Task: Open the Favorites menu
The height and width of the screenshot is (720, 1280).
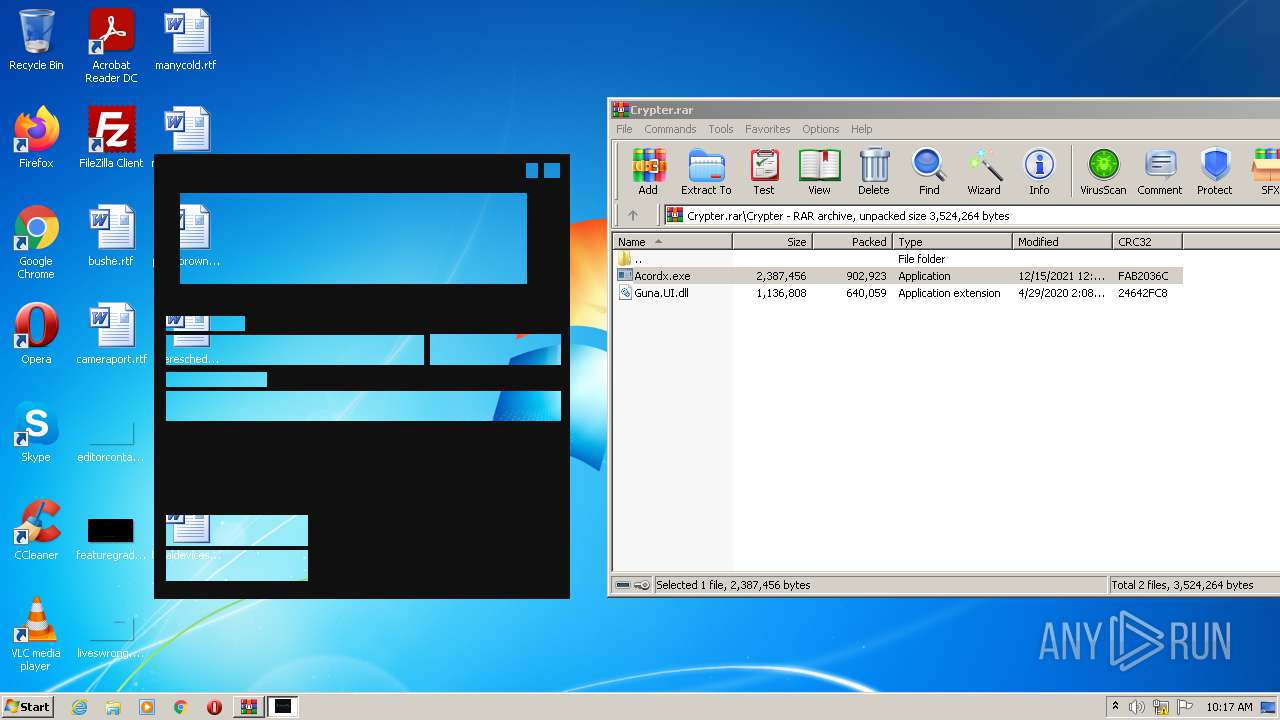Action: [768, 129]
